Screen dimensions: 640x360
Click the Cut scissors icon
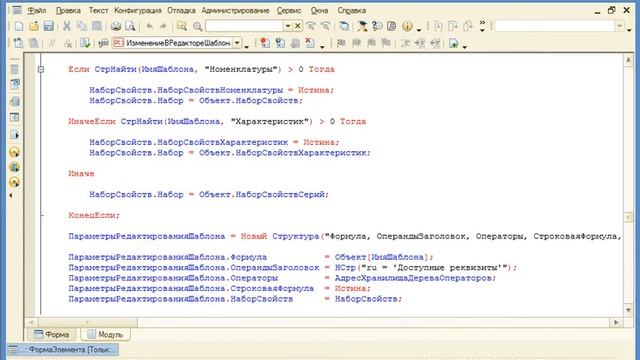[x=67, y=27]
